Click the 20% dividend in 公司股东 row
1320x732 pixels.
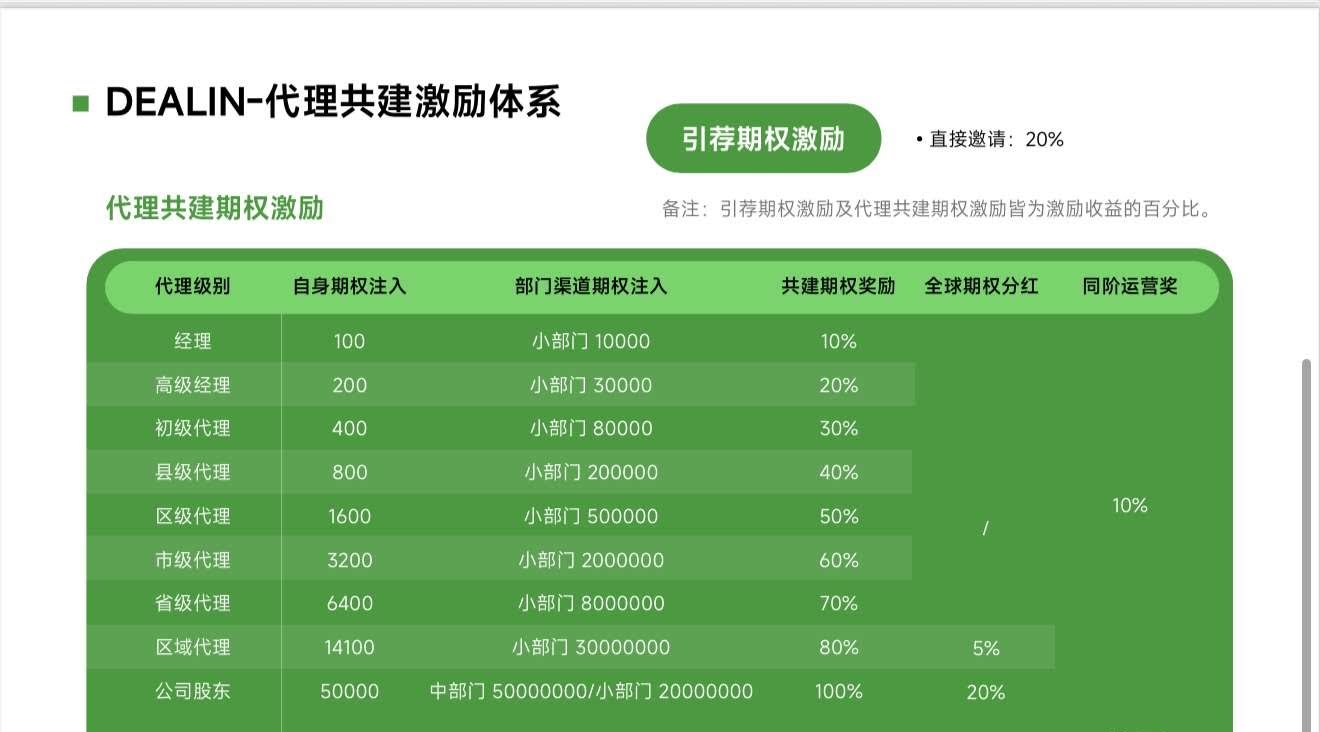click(986, 692)
